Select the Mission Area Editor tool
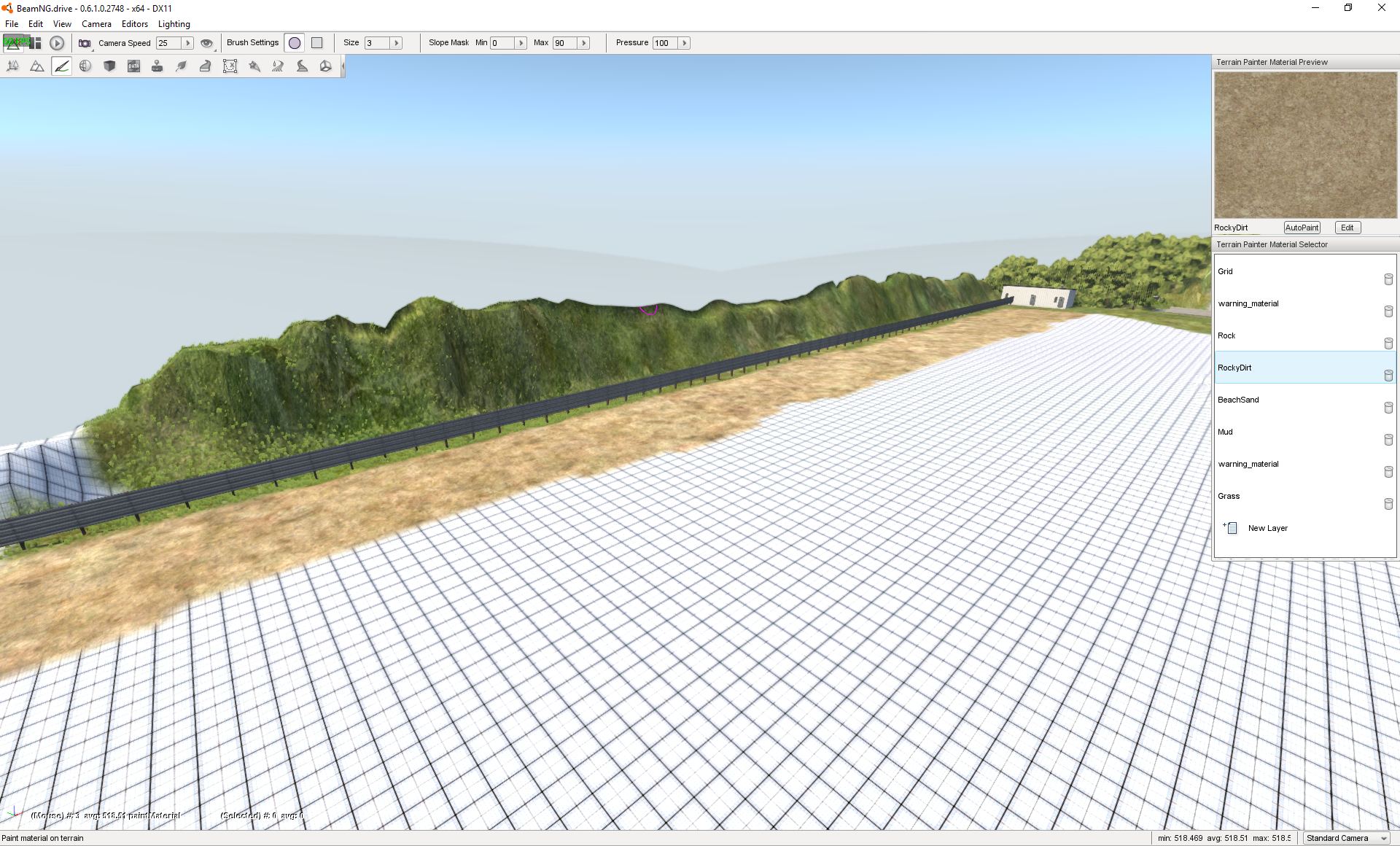1400x846 pixels. [x=230, y=66]
